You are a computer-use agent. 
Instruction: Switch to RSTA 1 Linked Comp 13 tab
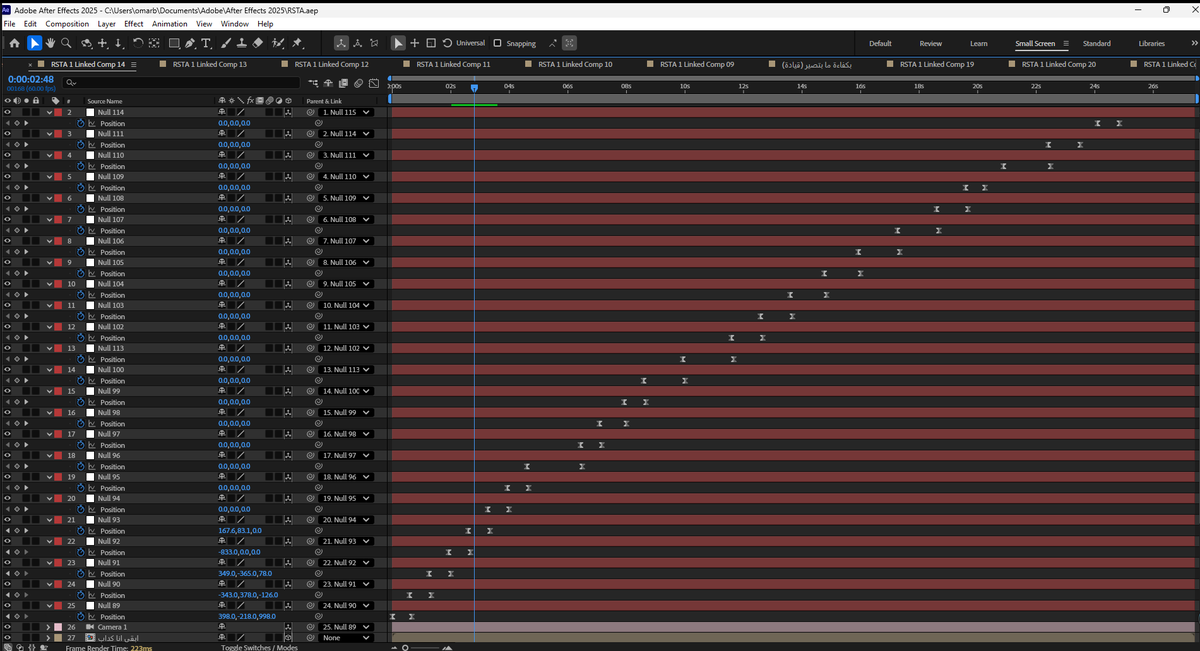(x=209, y=64)
